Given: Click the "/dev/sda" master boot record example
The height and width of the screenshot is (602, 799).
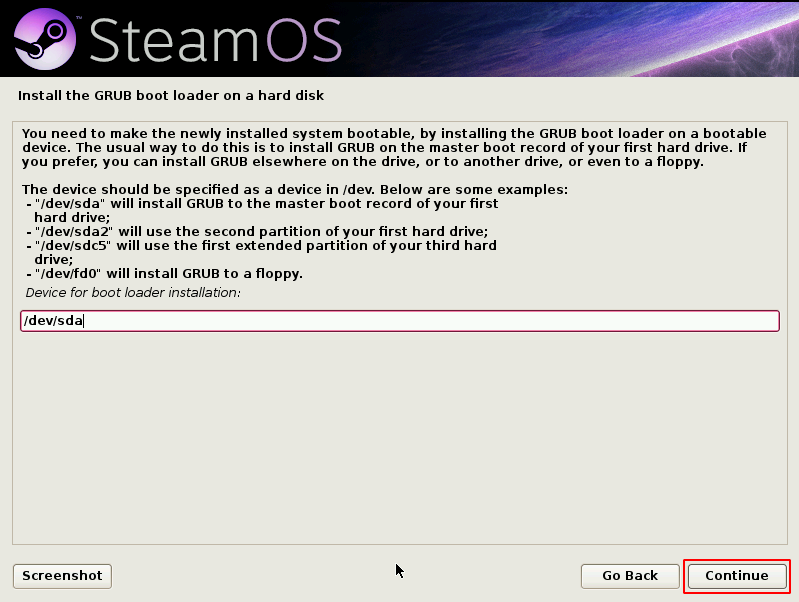Looking at the screenshot, I should (260, 203).
